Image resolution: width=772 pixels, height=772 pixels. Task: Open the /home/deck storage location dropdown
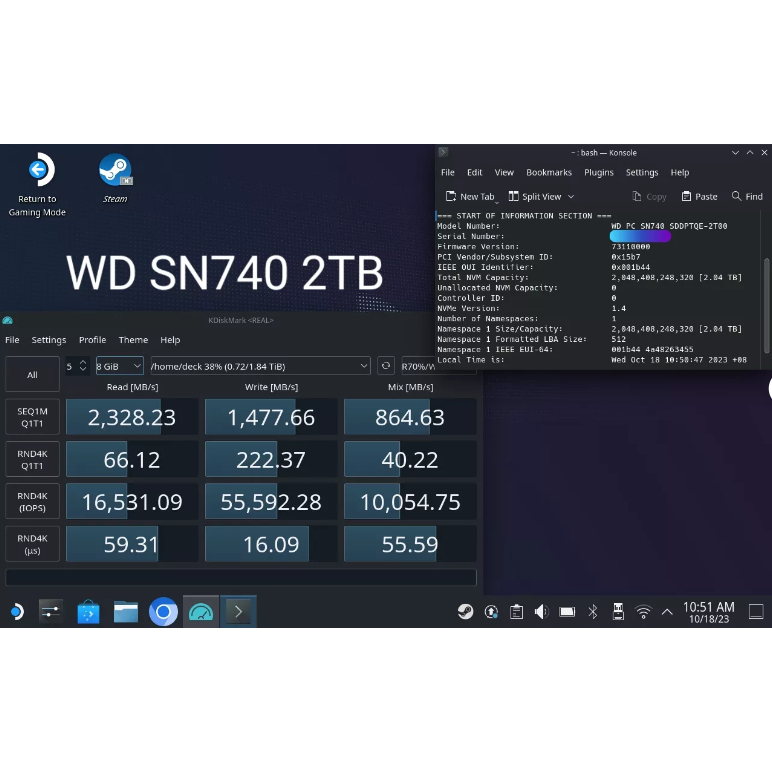click(x=260, y=366)
